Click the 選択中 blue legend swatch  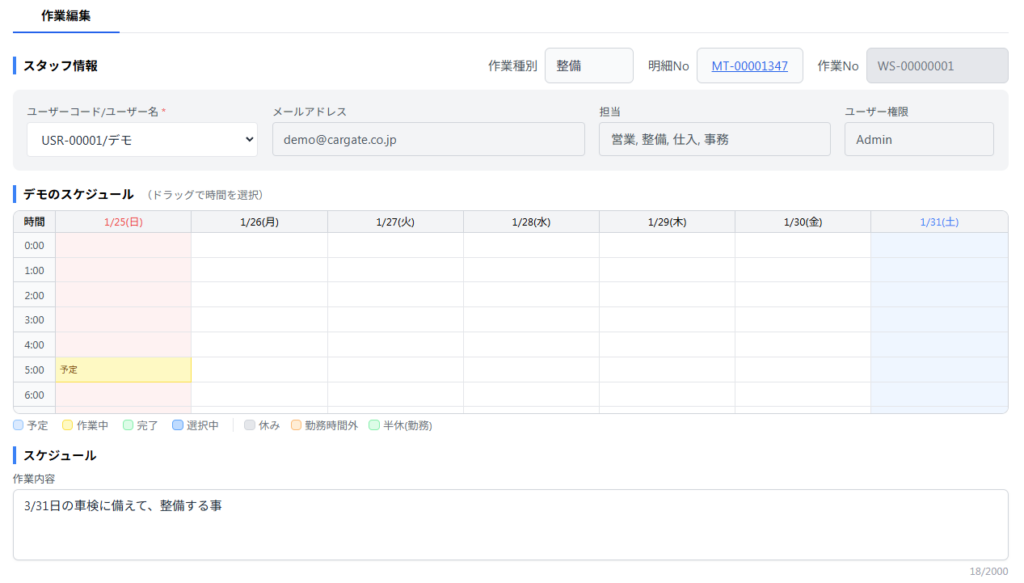click(x=178, y=425)
